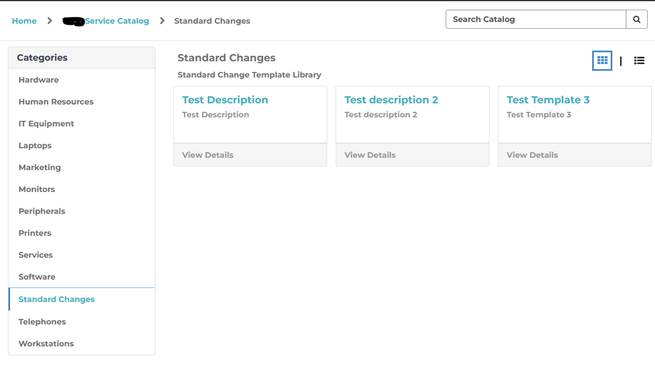The height and width of the screenshot is (379, 655).
Task: Click gray Test description 2 card subtitle
Action: (381, 114)
